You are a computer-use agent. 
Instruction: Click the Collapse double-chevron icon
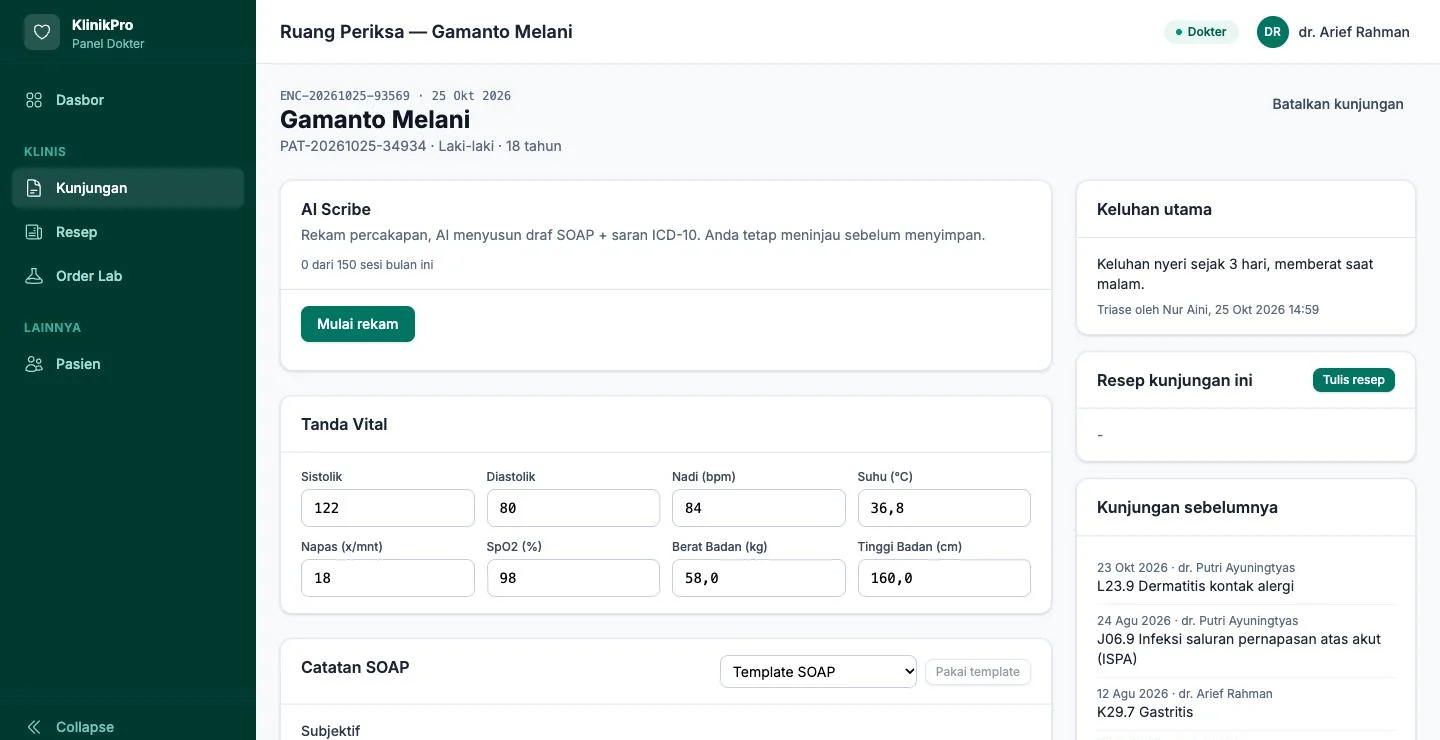coord(34,727)
